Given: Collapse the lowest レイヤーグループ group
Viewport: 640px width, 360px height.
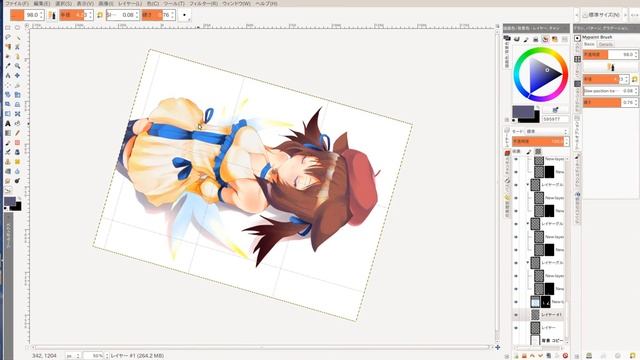Looking at the screenshot, I should click(x=527, y=262).
